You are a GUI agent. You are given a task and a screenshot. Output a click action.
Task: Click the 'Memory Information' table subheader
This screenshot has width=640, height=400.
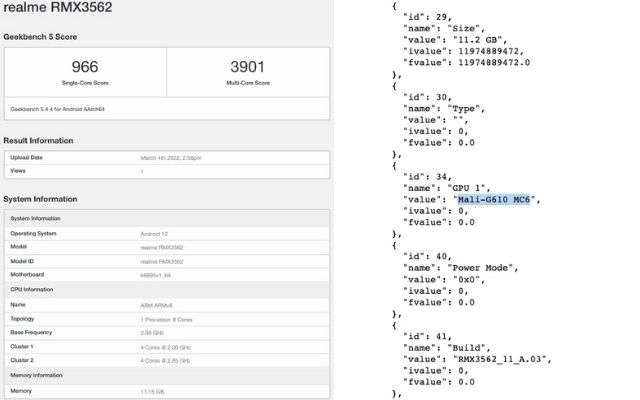click(36, 375)
